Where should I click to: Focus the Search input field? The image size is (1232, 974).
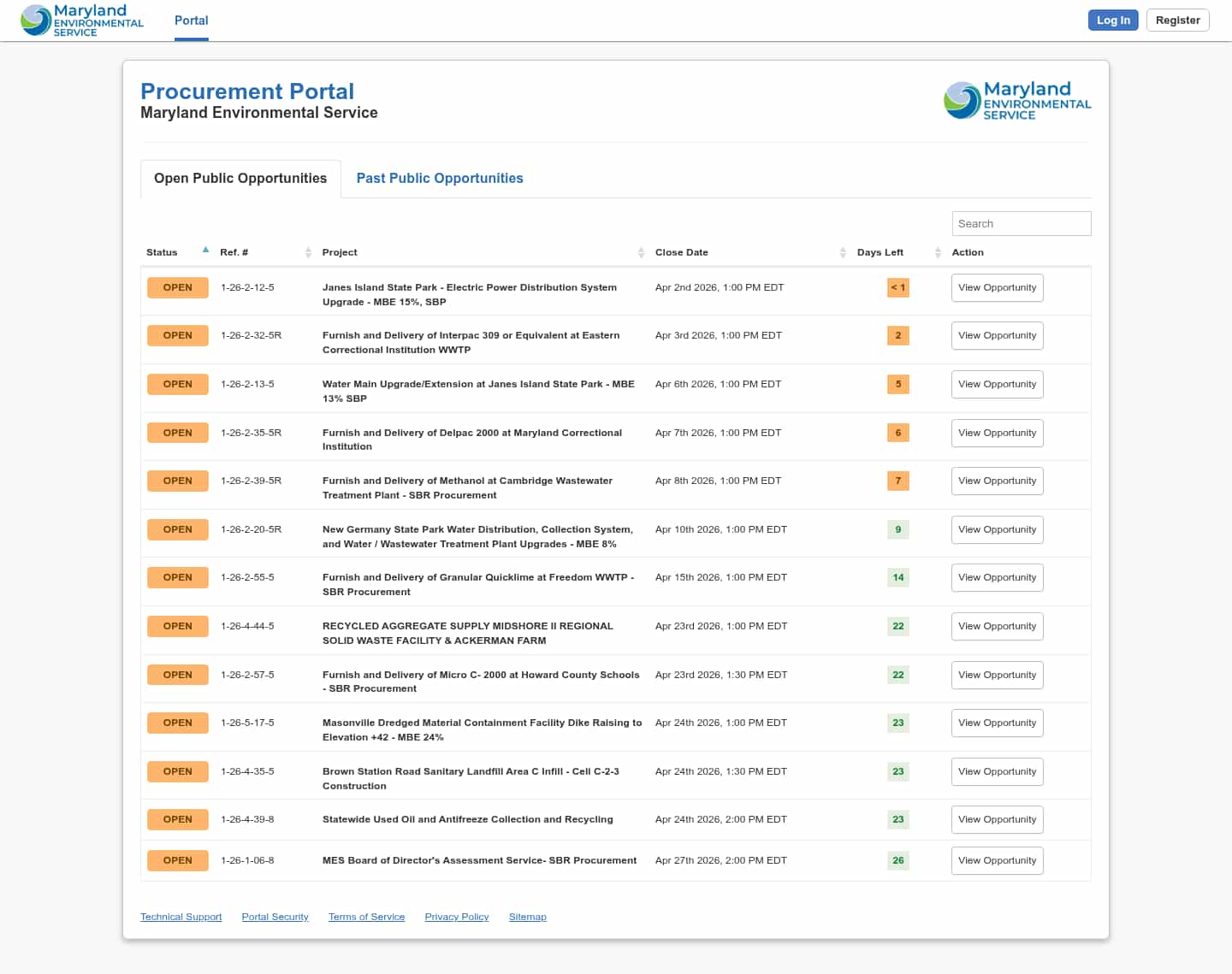pyautogui.click(x=1021, y=223)
